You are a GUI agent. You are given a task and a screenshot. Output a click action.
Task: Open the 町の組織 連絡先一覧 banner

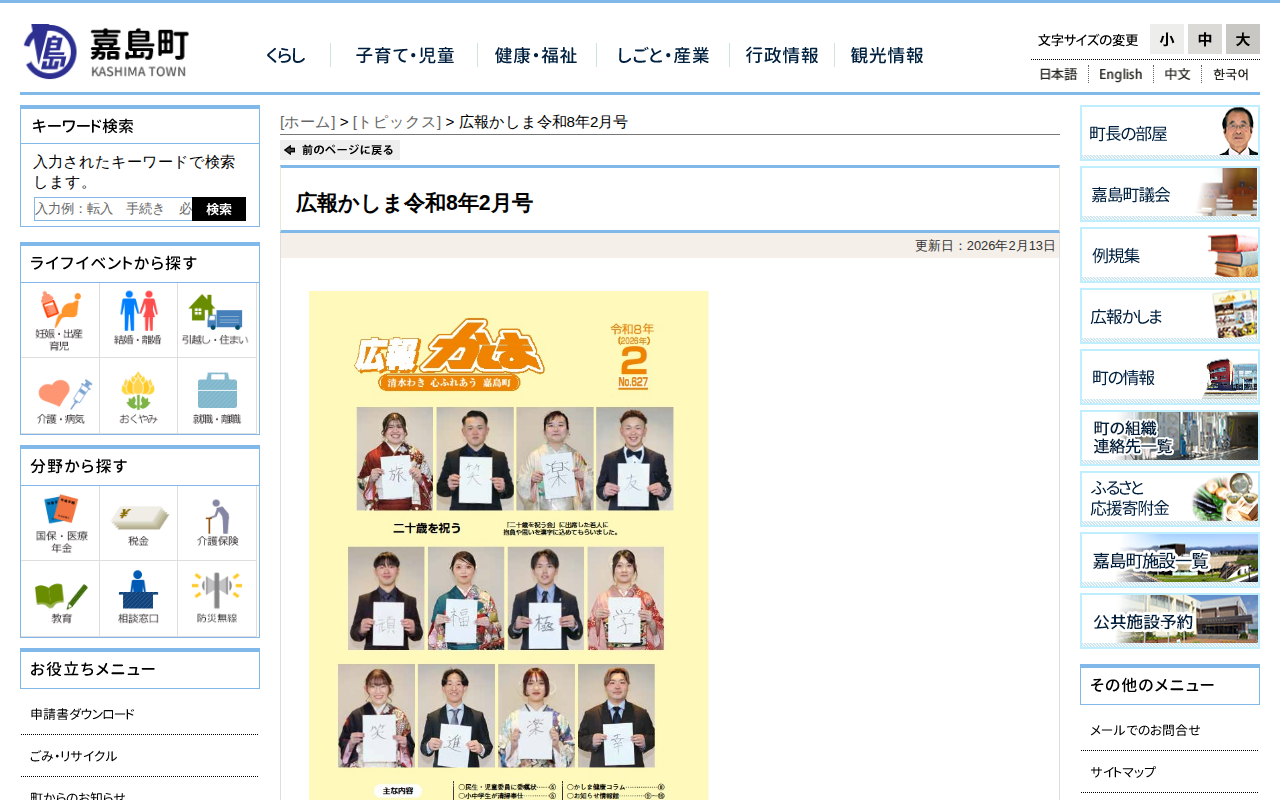pos(1170,438)
